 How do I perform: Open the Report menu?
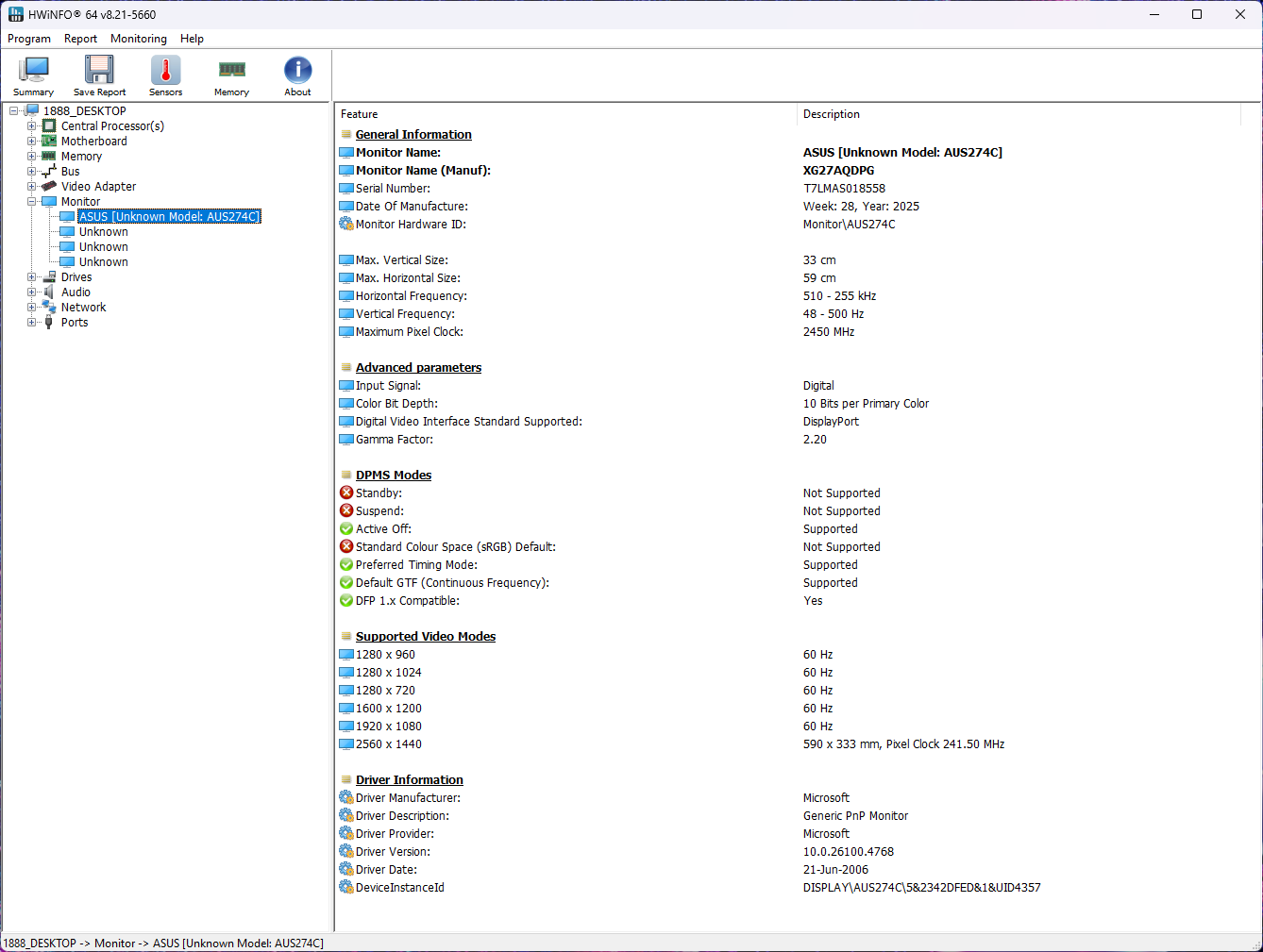[80, 39]
